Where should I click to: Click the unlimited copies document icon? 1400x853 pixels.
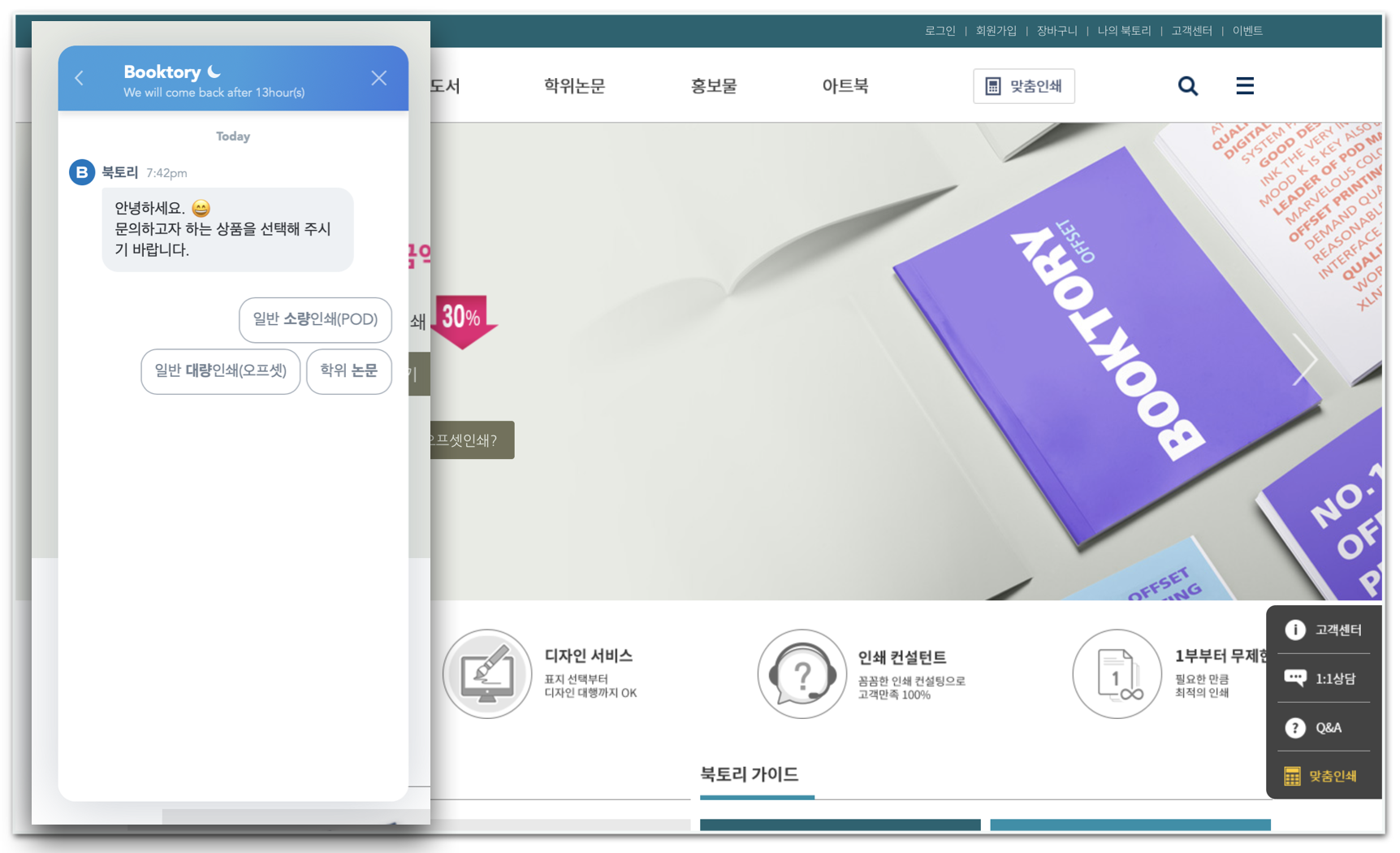1117,673
